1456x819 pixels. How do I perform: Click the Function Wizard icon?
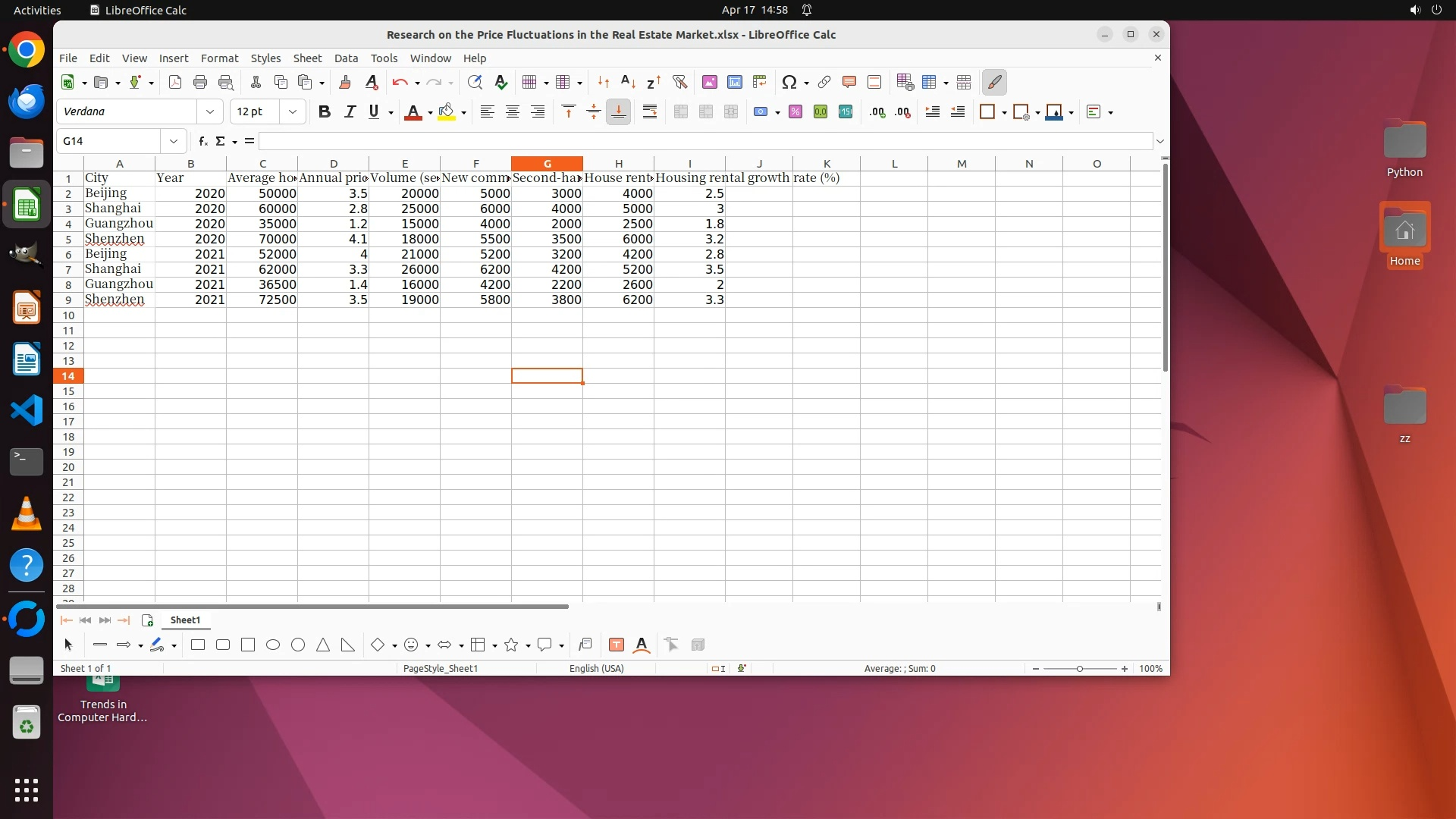202,141
